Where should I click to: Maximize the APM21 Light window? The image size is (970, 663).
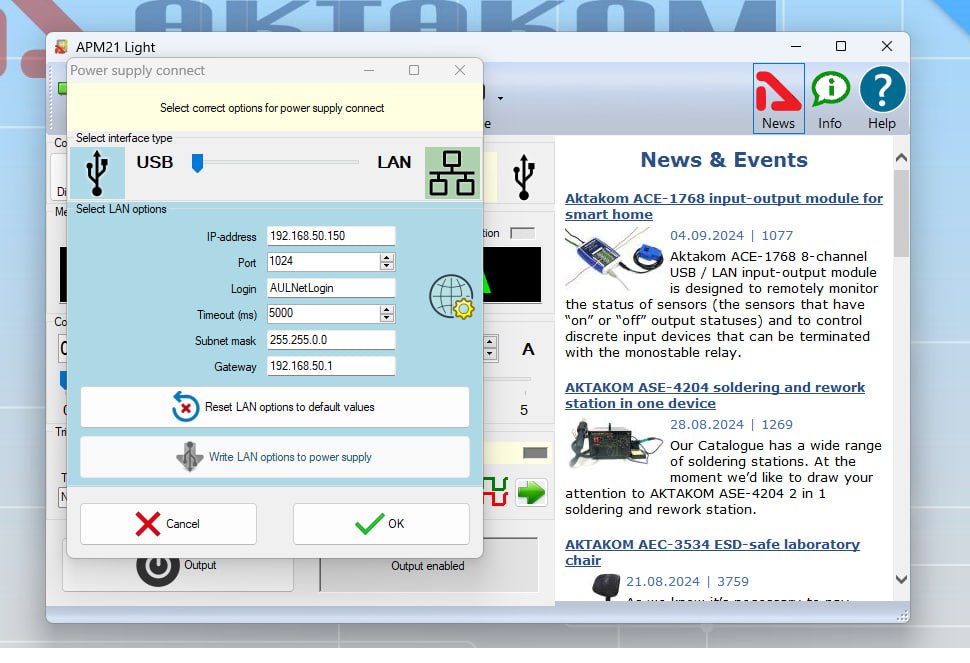tap(841, 46)
